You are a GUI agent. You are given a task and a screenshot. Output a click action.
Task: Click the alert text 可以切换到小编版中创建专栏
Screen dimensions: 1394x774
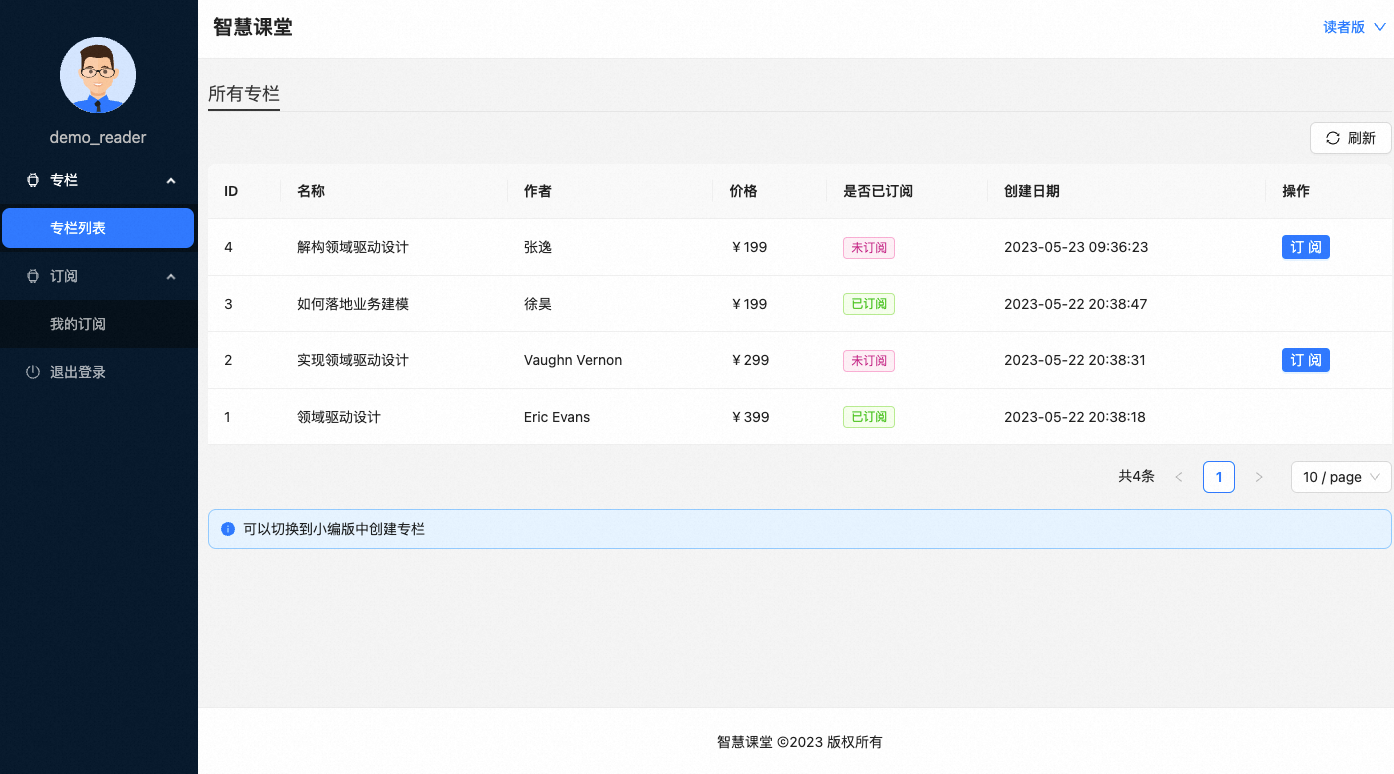334,529
